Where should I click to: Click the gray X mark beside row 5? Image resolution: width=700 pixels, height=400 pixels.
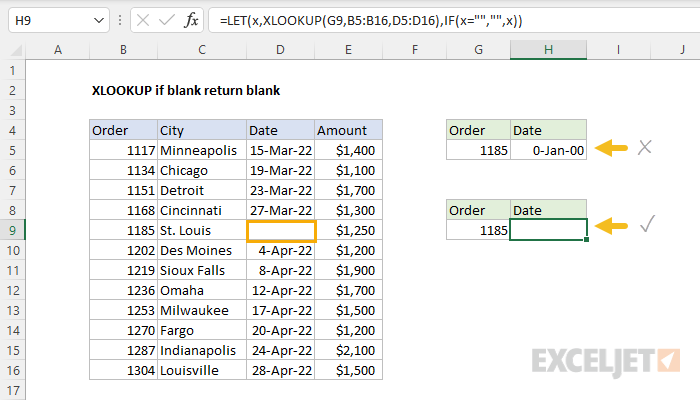(645, 148)
